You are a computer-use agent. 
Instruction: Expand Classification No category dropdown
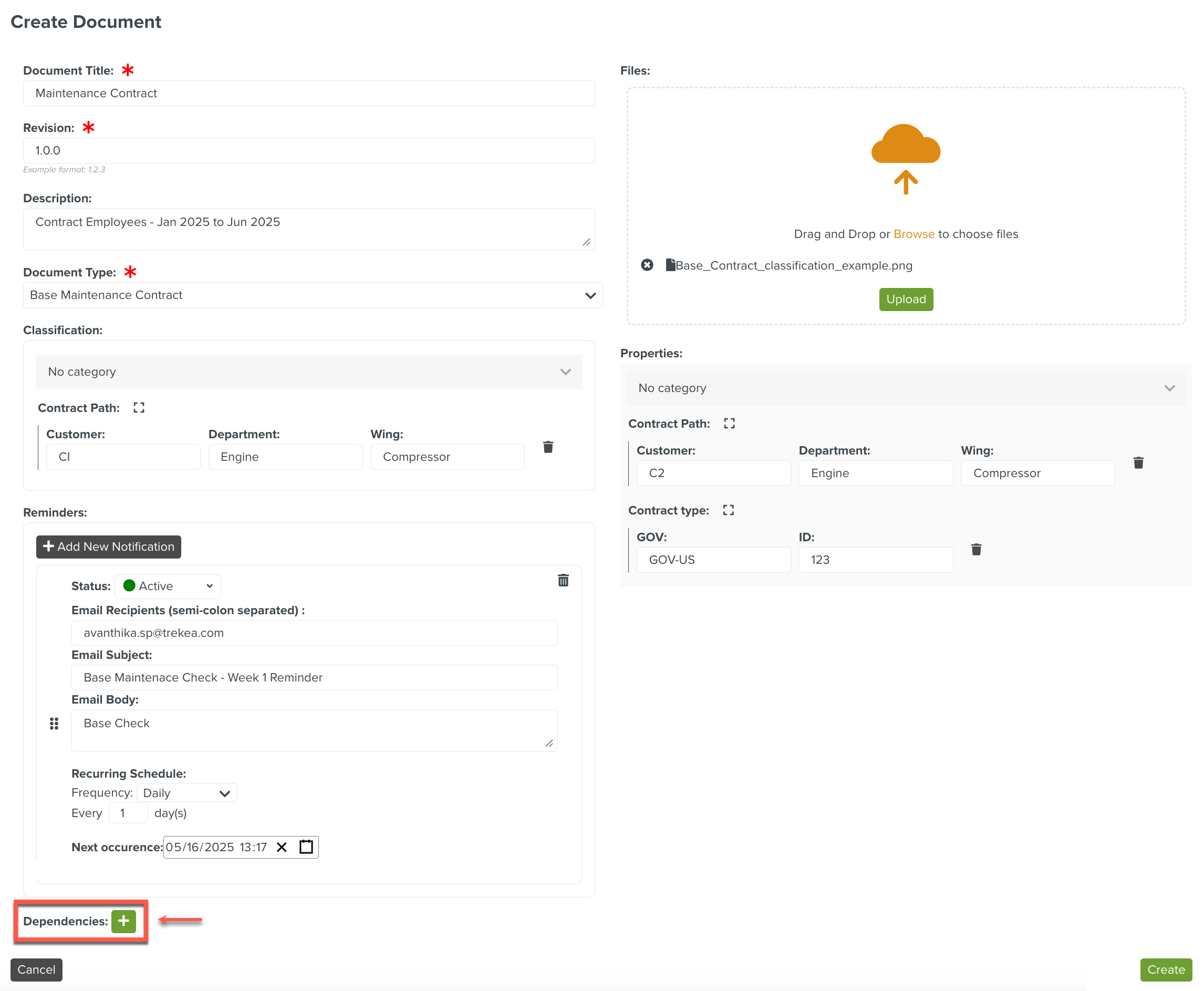point(309,371)
